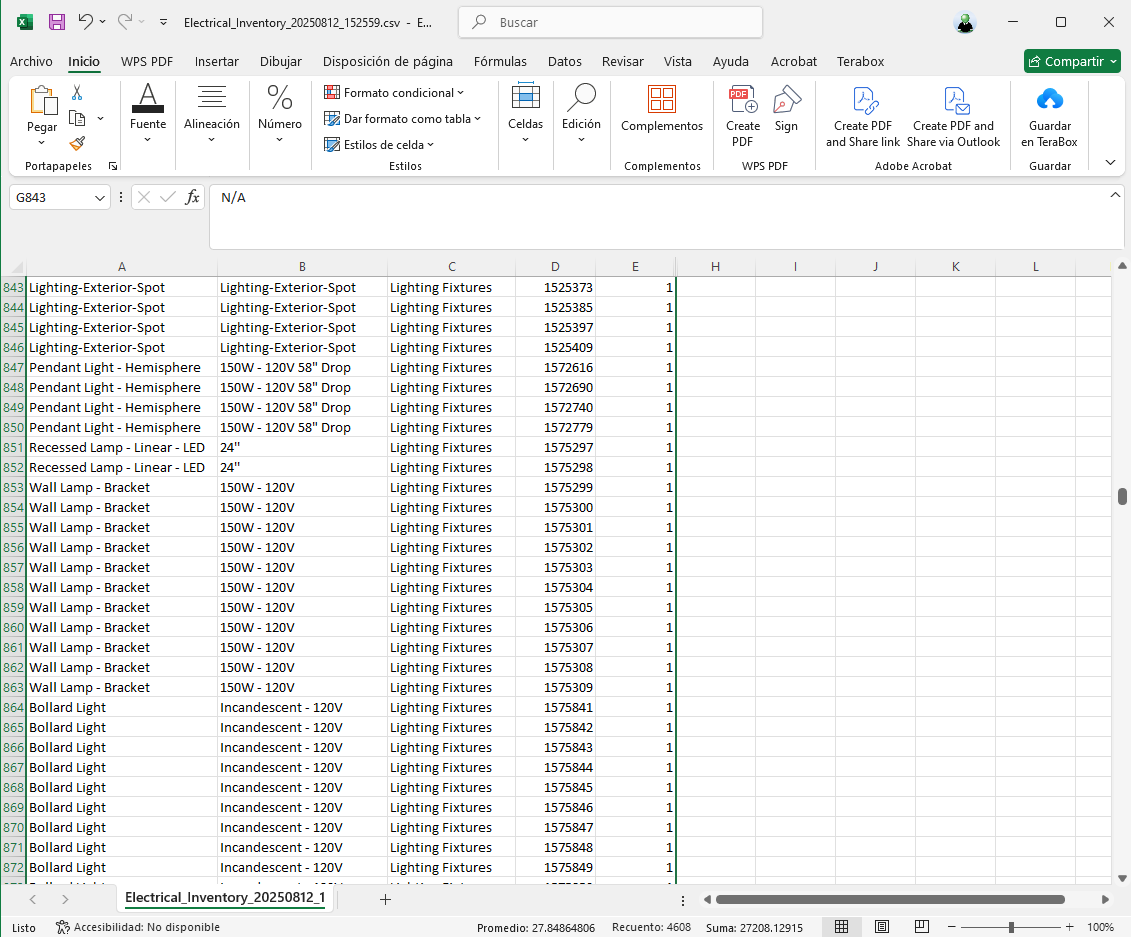
Task: Expand the formula bar chevron
Action: 1116,193
